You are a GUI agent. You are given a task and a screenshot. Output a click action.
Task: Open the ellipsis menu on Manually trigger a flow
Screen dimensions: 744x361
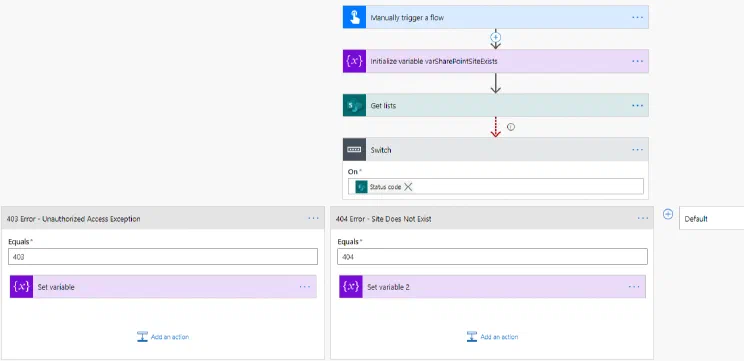[638, 18]
